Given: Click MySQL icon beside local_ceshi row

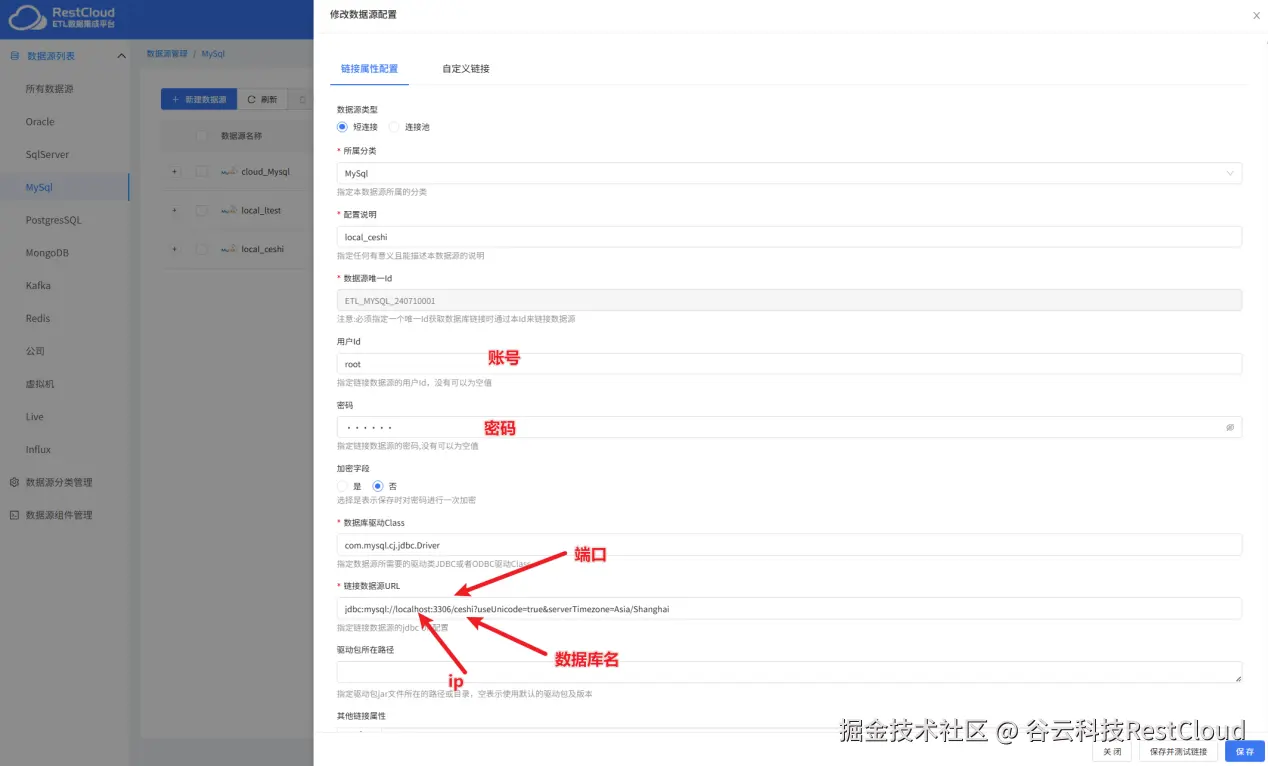Looking at the screenshot, I should coord(229,249).
